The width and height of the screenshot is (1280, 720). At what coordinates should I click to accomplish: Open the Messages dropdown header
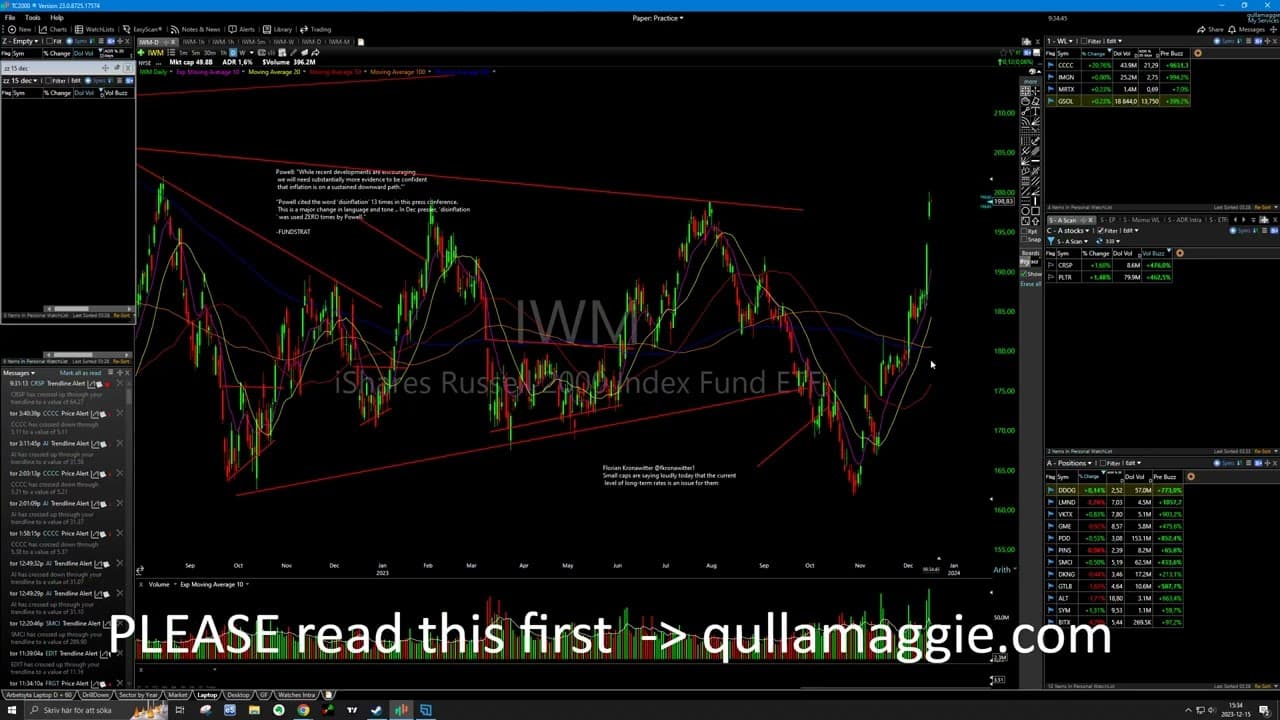tap(20, 373)
